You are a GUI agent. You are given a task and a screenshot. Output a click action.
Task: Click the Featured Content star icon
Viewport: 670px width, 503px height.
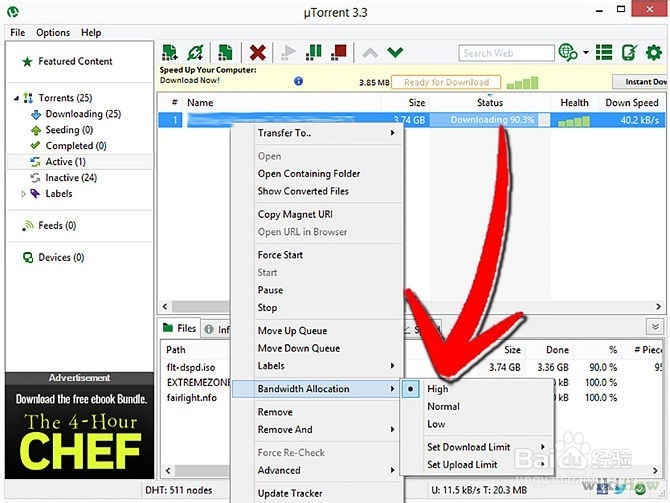coord(27,62)
